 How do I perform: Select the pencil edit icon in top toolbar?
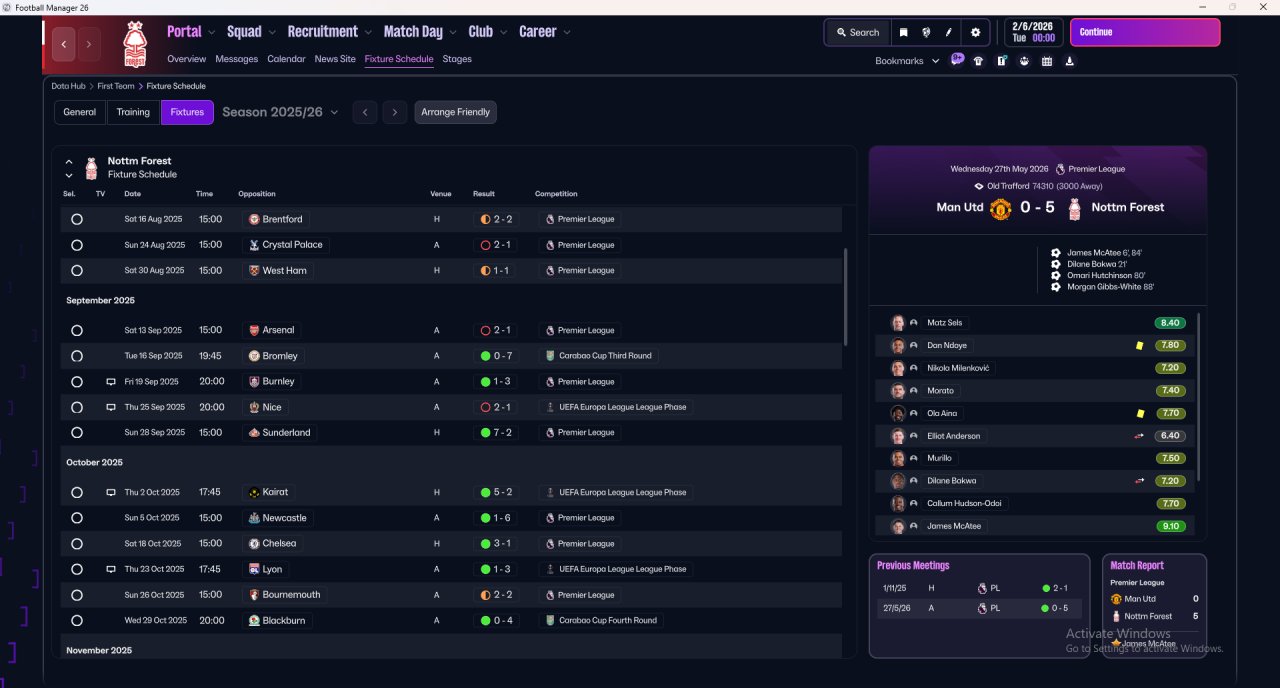(949, 32)
